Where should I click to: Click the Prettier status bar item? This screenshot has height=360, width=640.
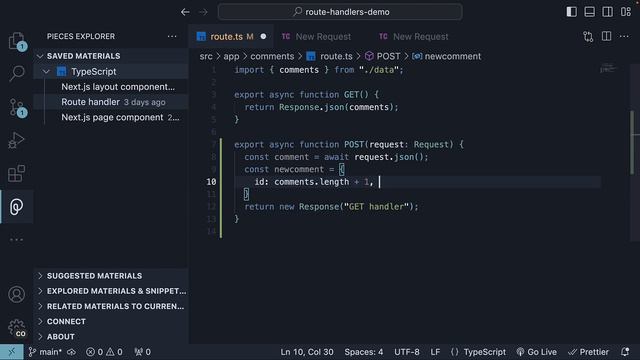[x=588, y=352]
